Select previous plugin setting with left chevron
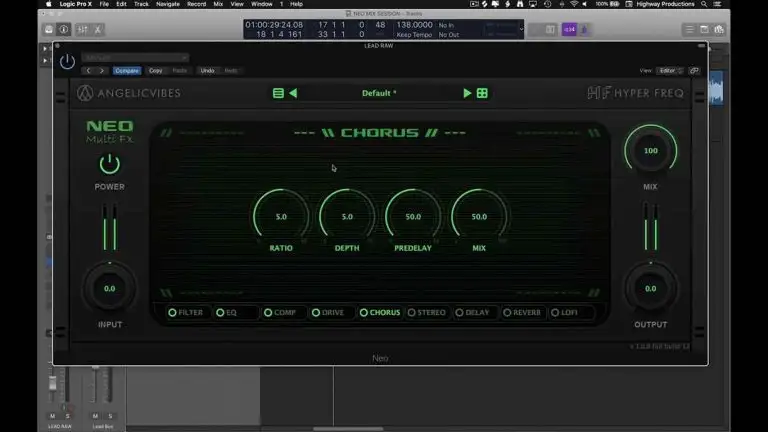768x432 pixels. (x=88, y=71)
